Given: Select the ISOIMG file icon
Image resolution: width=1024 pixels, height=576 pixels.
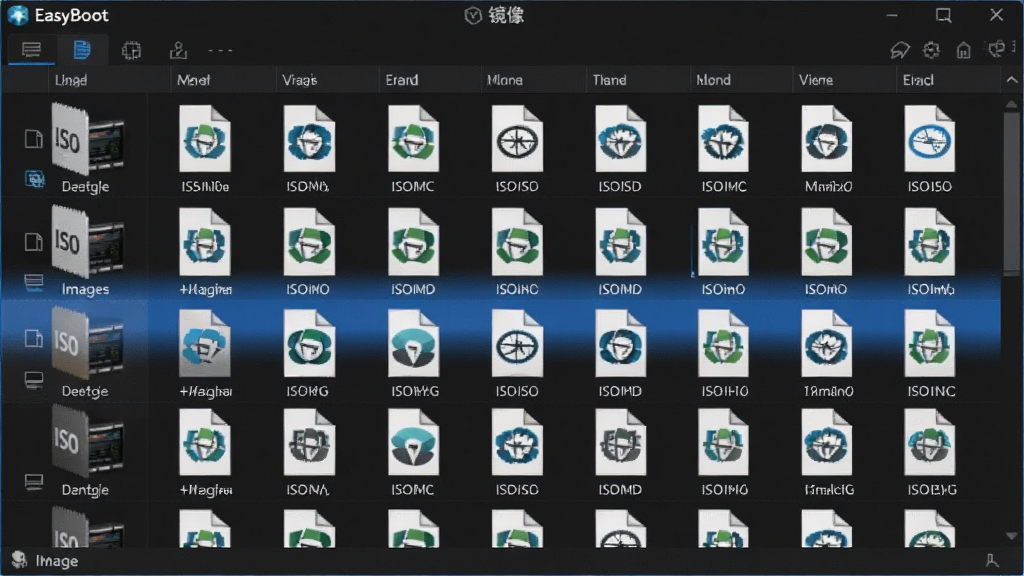Looking at the screenshot, I should click(724, 442).
